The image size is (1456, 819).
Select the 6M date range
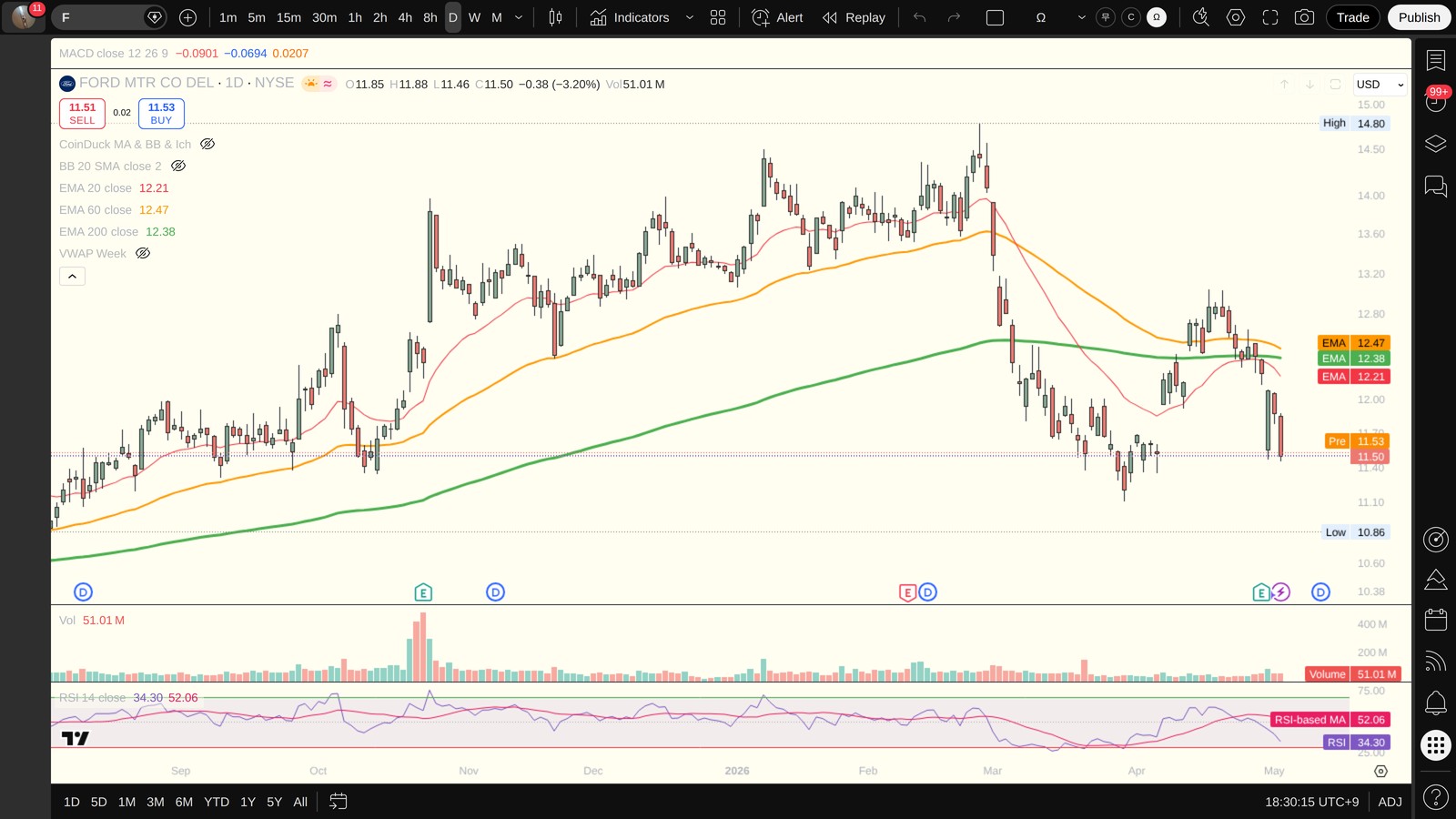(184, 802)
